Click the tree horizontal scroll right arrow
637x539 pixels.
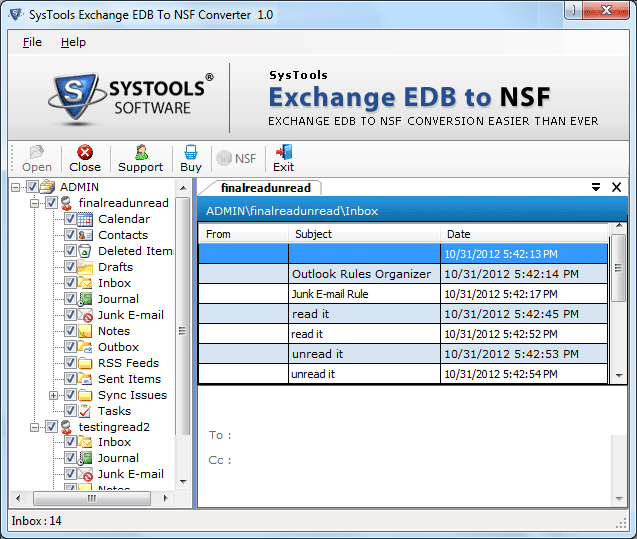pos(165,498)
